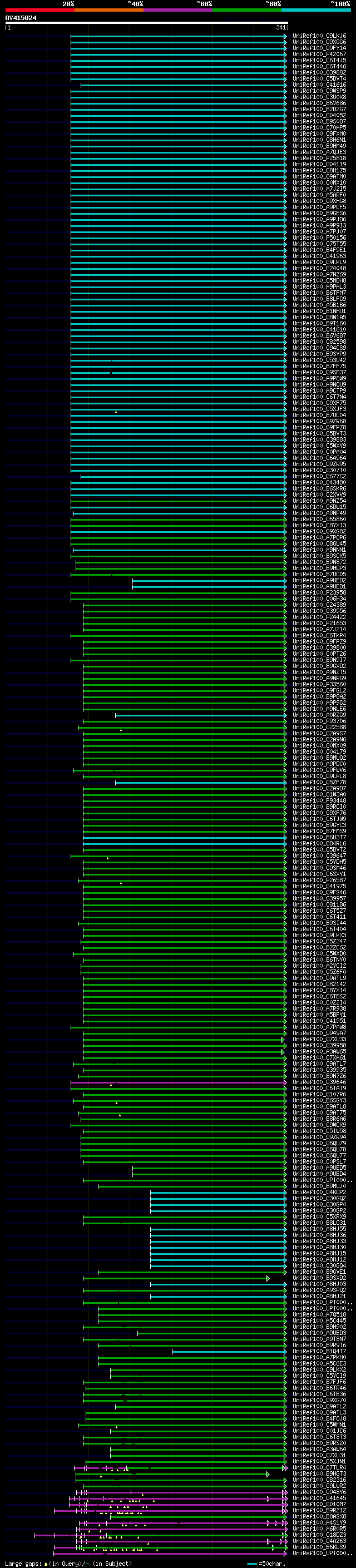Click the red 20% identity color segment
Viewport: 356px width, 1568px height.
click(x=40, y=10)
